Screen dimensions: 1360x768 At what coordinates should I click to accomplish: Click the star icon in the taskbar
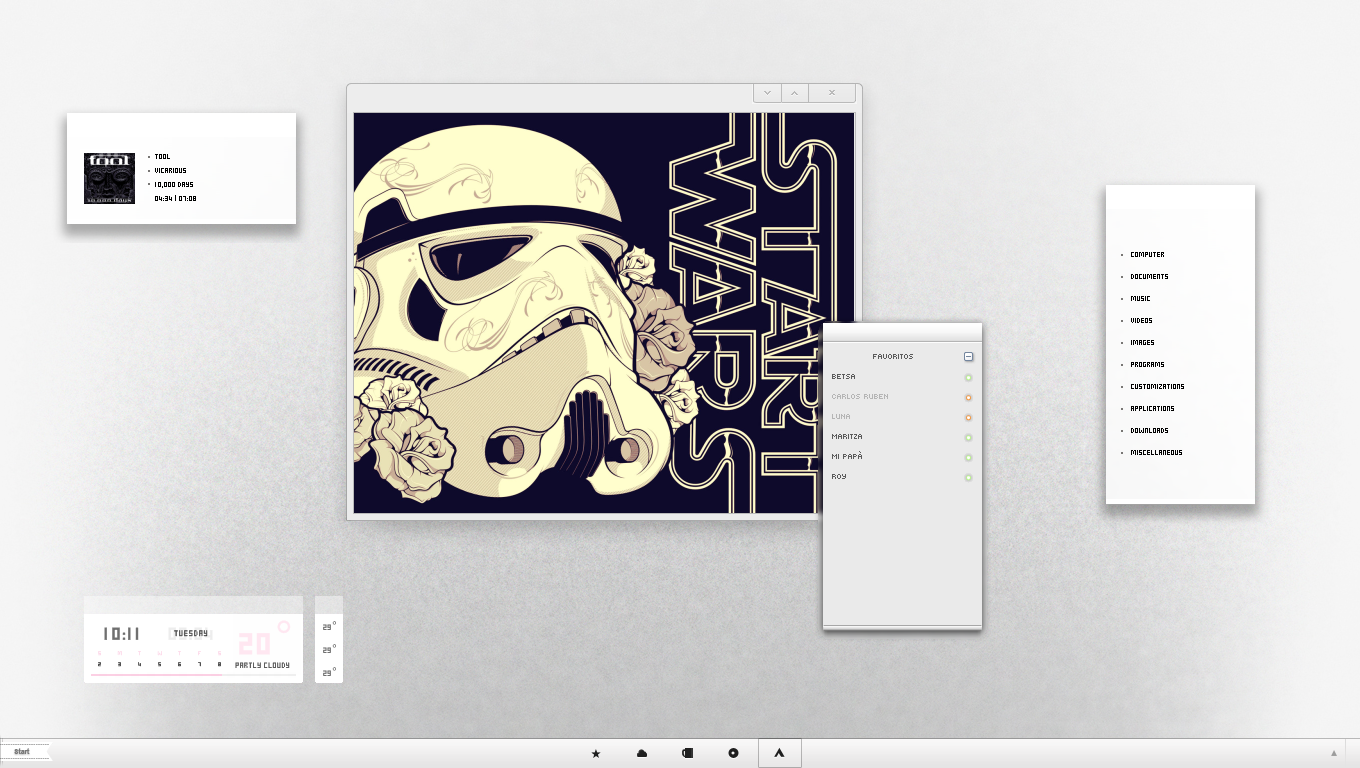pyautogui.click(x=596, y=753)
